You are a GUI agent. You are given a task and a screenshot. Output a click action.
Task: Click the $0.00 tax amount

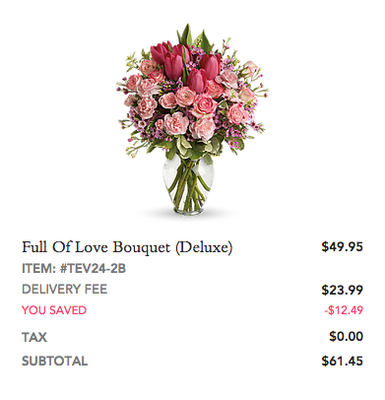[346, 336]
